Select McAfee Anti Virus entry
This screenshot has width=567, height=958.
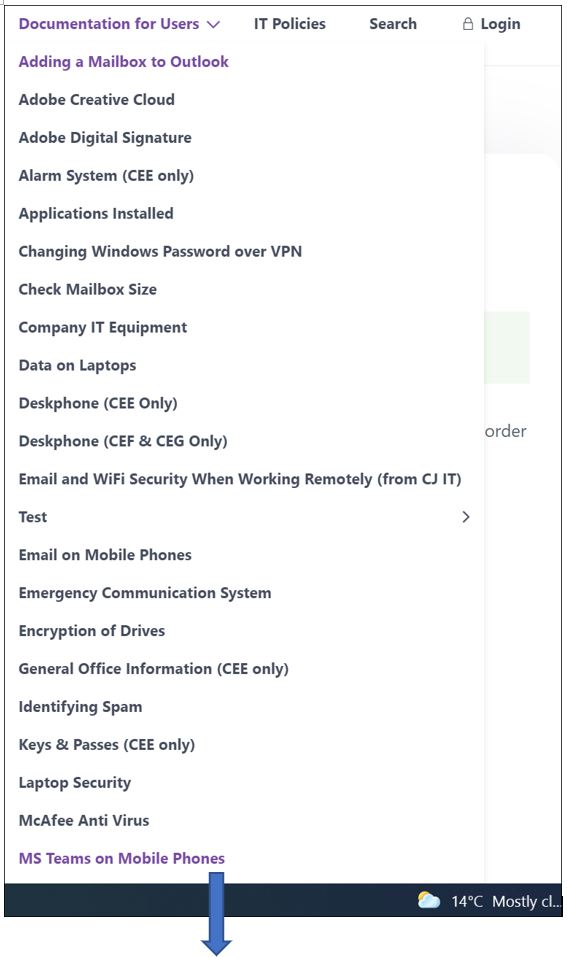click(x=84, y=821)
